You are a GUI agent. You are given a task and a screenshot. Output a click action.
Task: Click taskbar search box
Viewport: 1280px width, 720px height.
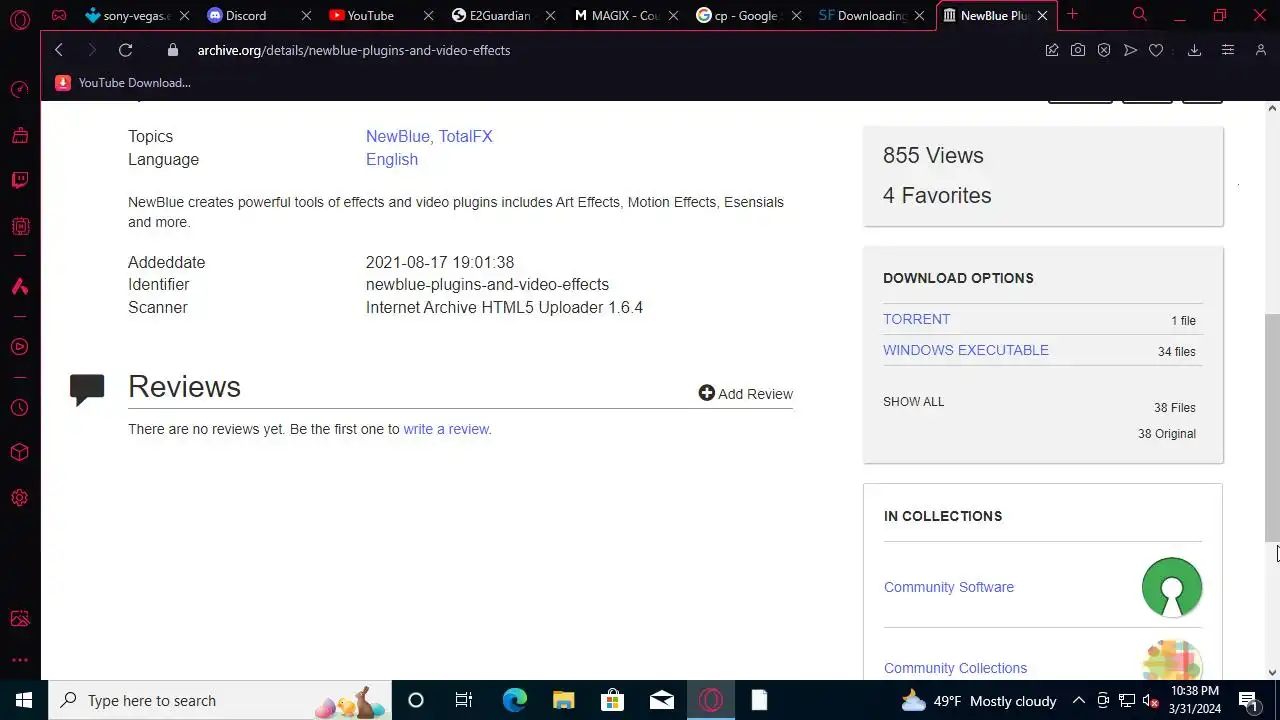[219, 700]
